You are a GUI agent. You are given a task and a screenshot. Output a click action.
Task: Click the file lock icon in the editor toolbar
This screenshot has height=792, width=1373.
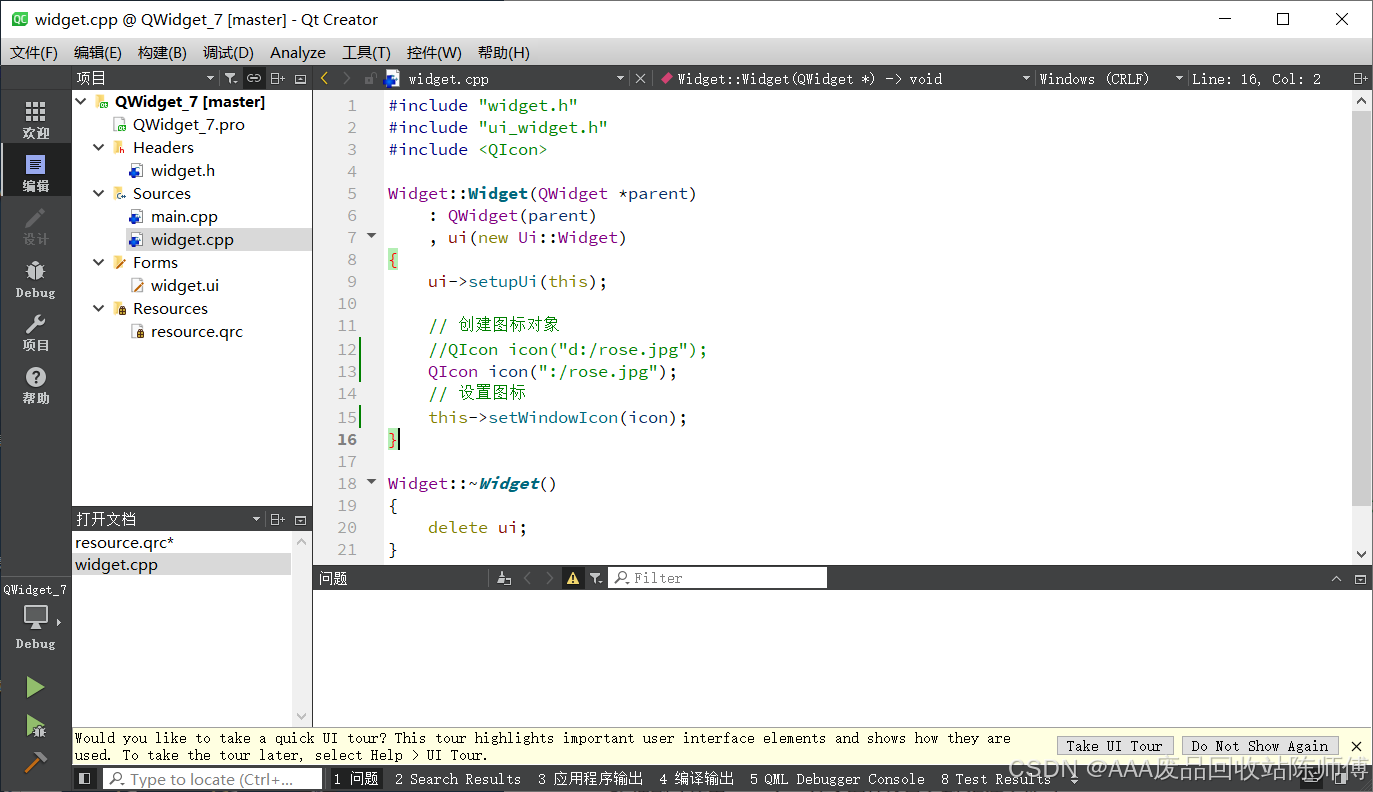click(x=370, y=78)
